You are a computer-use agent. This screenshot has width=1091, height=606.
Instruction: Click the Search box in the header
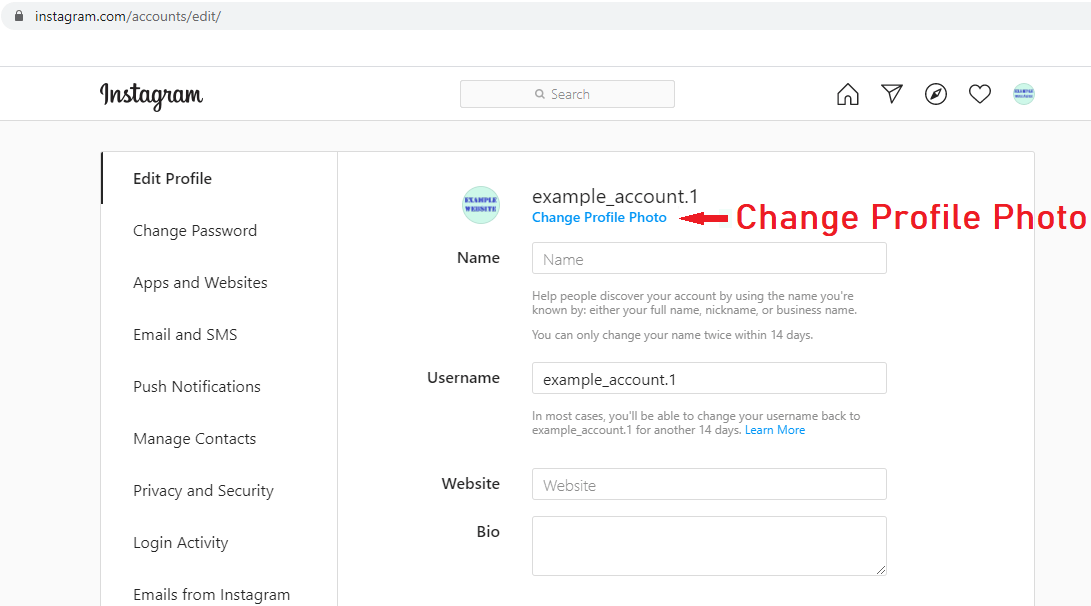point(567,94)
